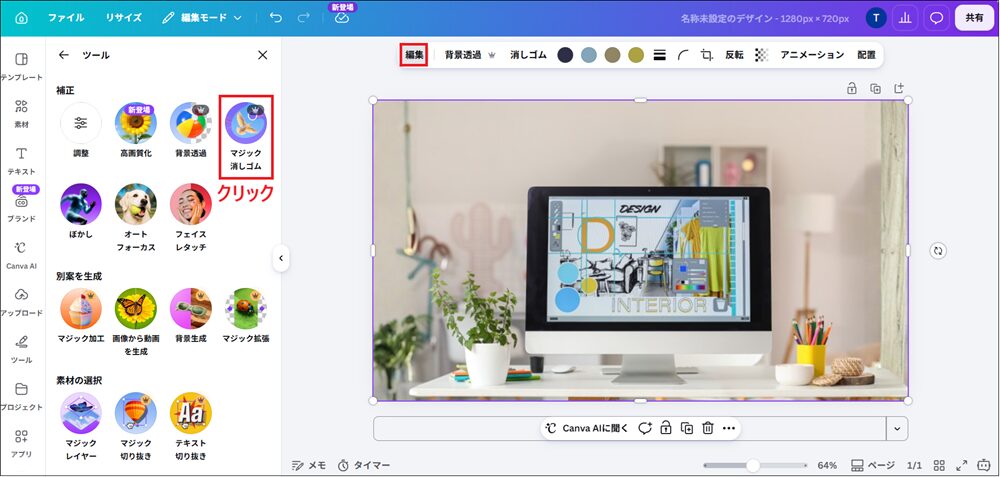This screenshot has width=1000, height=477.
Task: Duplicate the page icon above canvas
Action: coord(875,89)
